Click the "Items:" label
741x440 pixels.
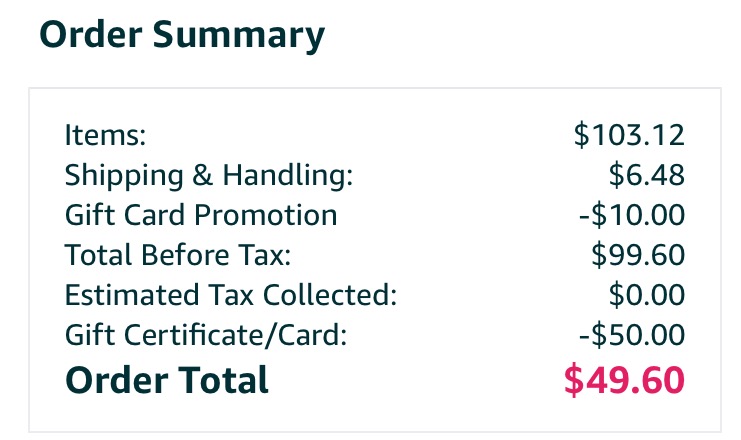pos(105,135)
